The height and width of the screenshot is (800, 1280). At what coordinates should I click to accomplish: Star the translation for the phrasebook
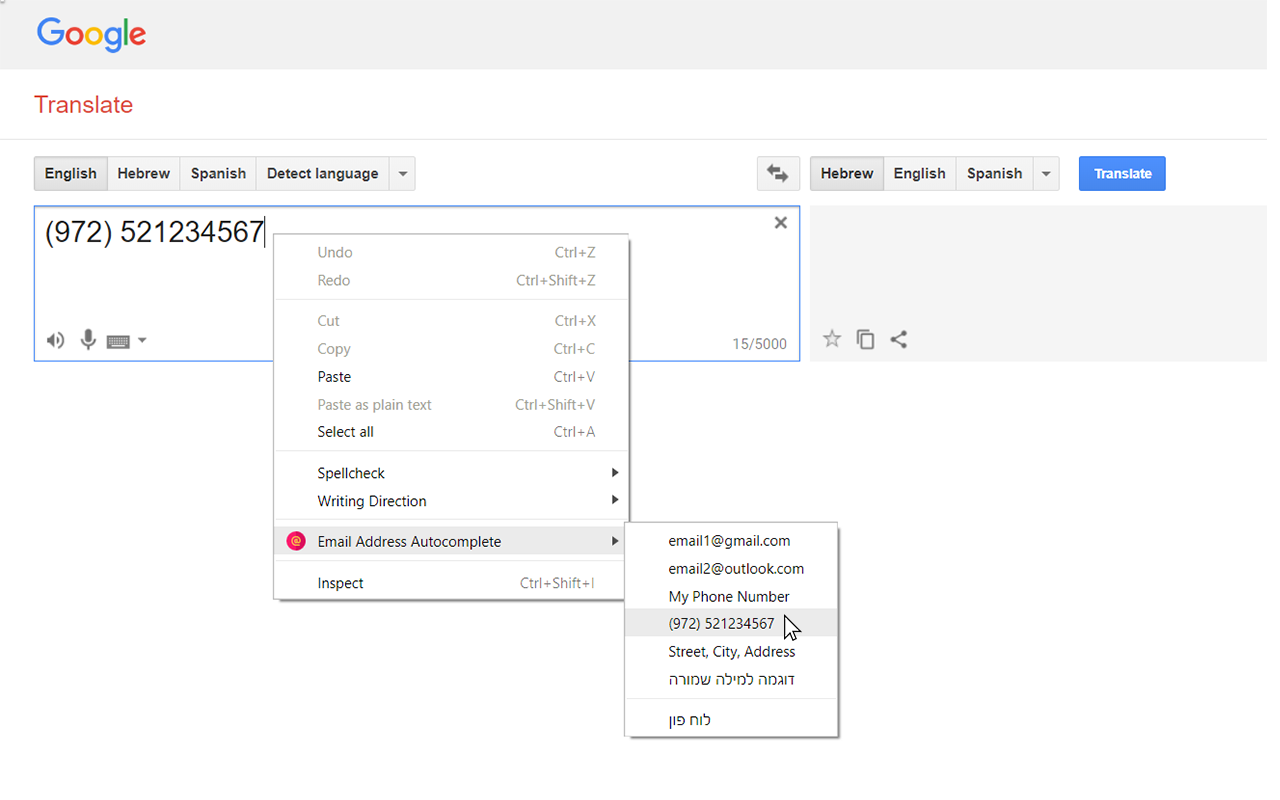[832, 339]
